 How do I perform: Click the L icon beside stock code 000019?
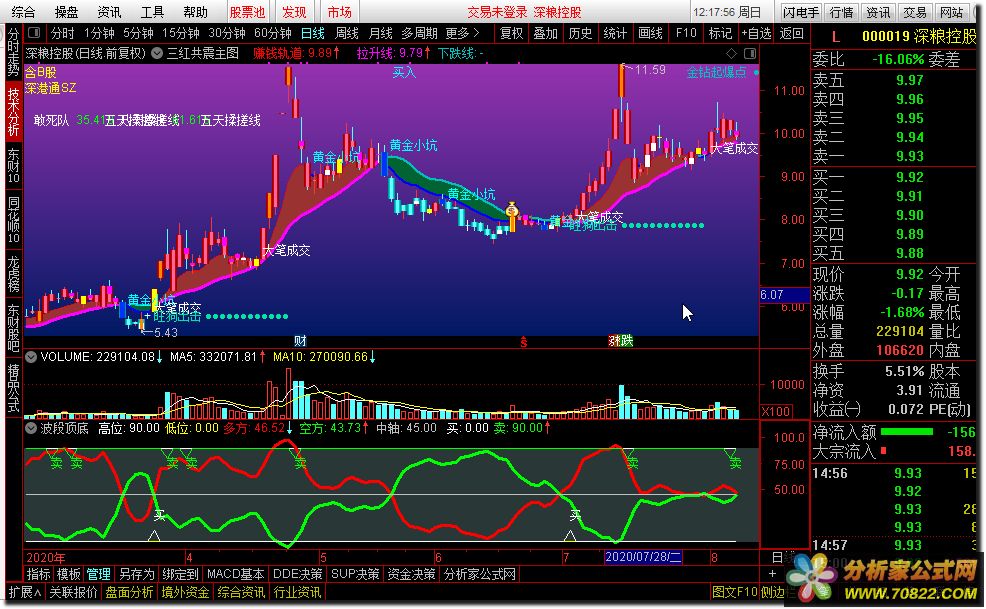[836, 37]
